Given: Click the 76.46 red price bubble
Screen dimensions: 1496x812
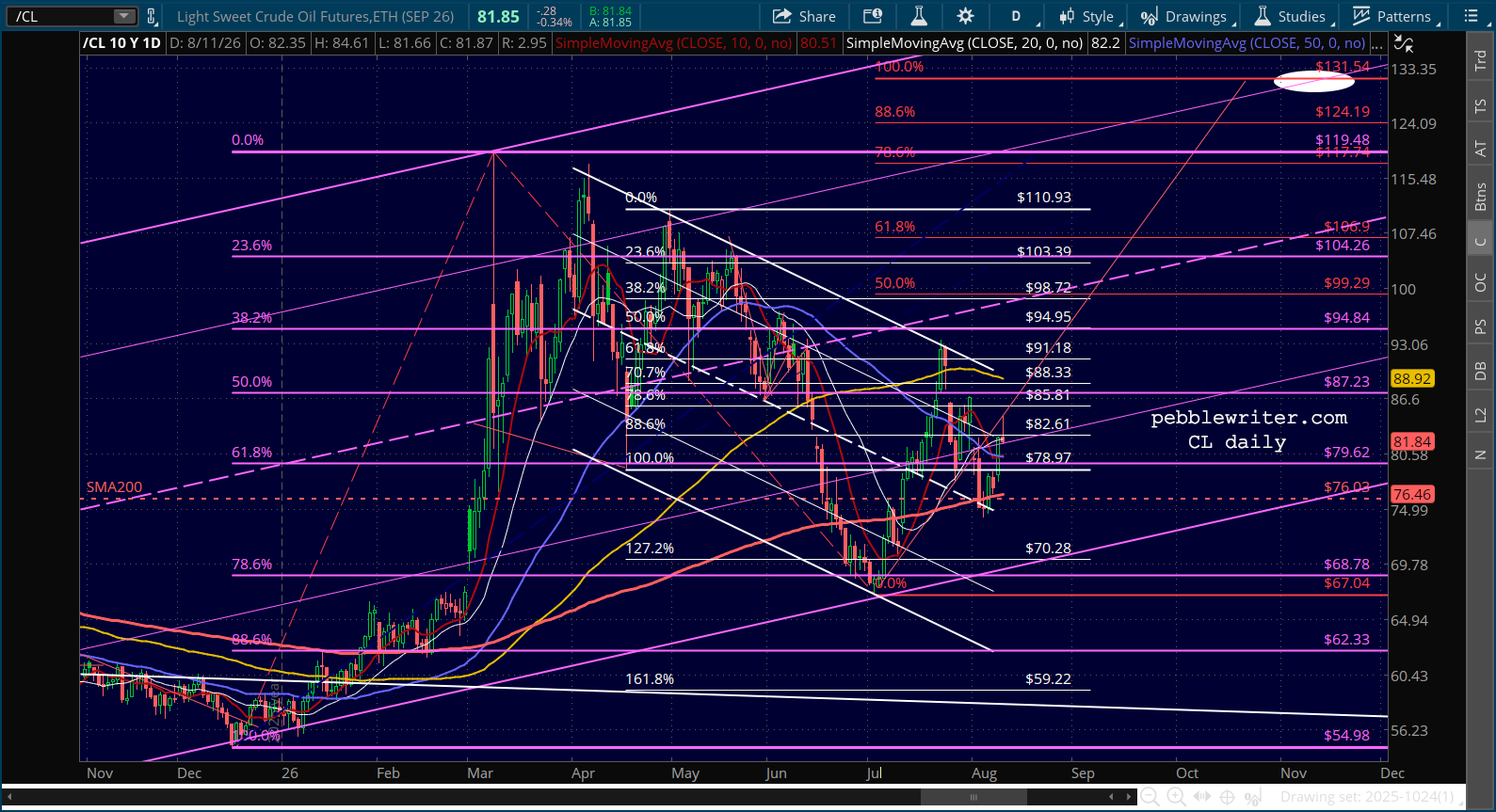Looking at the screenshot, I should coord(1412,494).
